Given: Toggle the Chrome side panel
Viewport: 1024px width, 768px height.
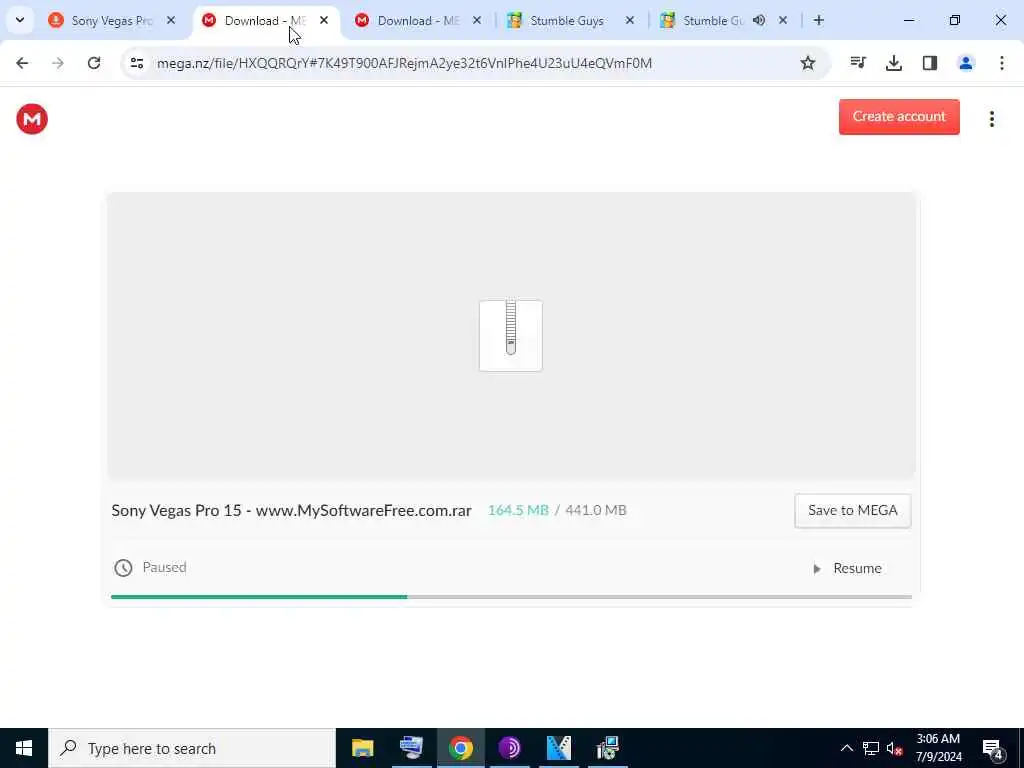Looking at the screenshot, I should point(930,63).
